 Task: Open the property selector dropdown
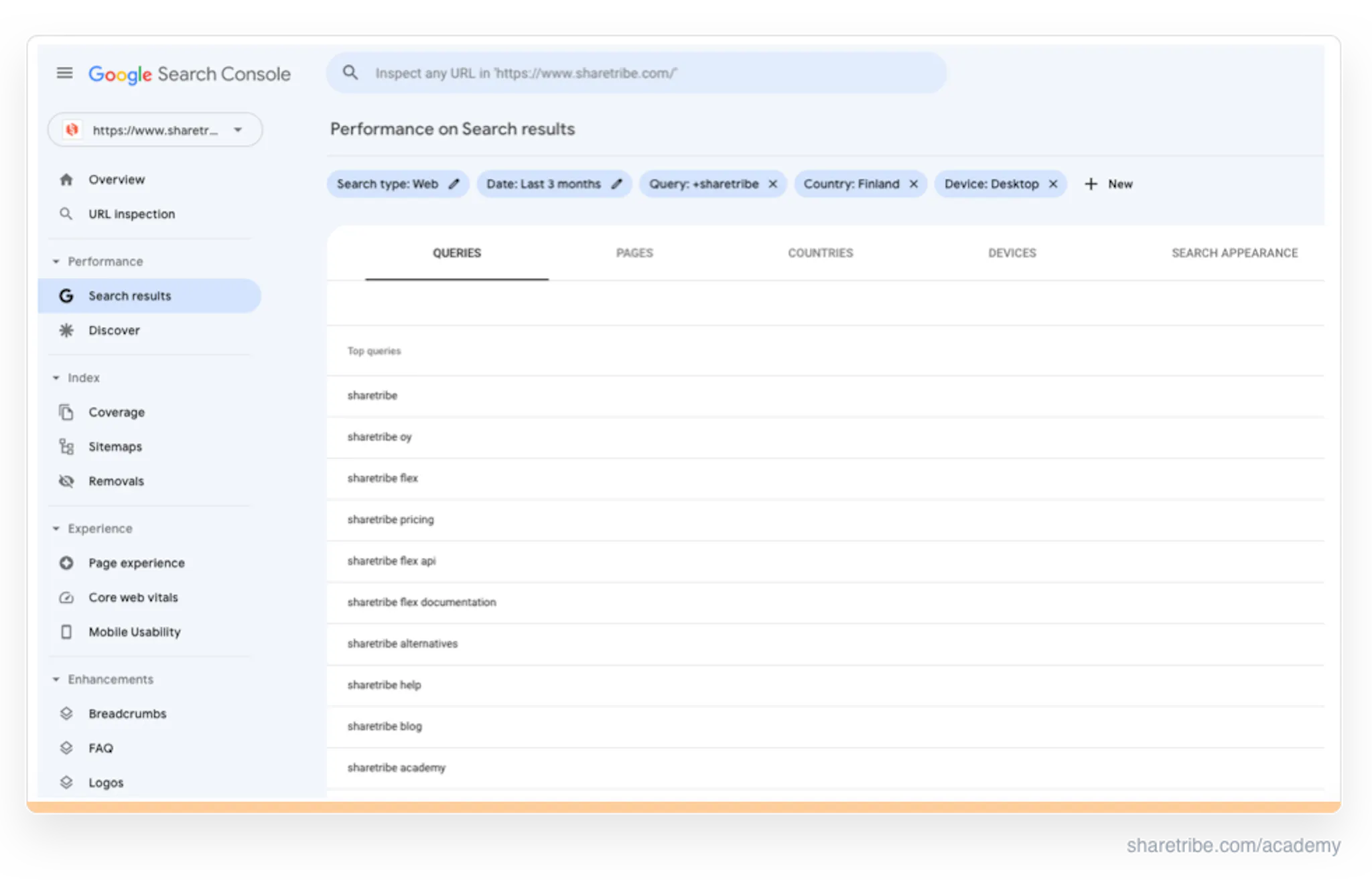pyautogui.click(x=238, y=130)
